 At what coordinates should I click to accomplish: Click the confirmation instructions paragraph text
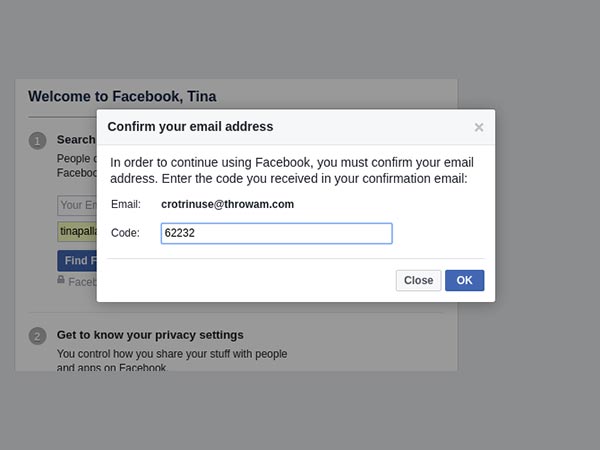tap(291, 170)
